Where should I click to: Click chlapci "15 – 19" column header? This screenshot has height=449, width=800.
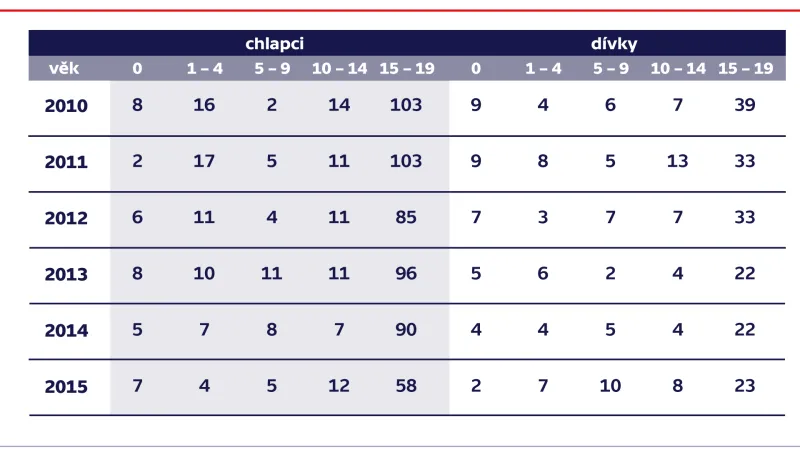coord(406,69)
